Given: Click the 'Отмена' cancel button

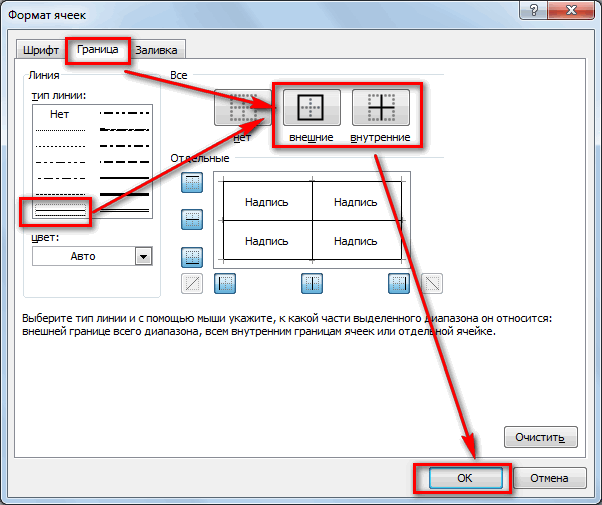Looking at the screenshot, I should [549, 478].
